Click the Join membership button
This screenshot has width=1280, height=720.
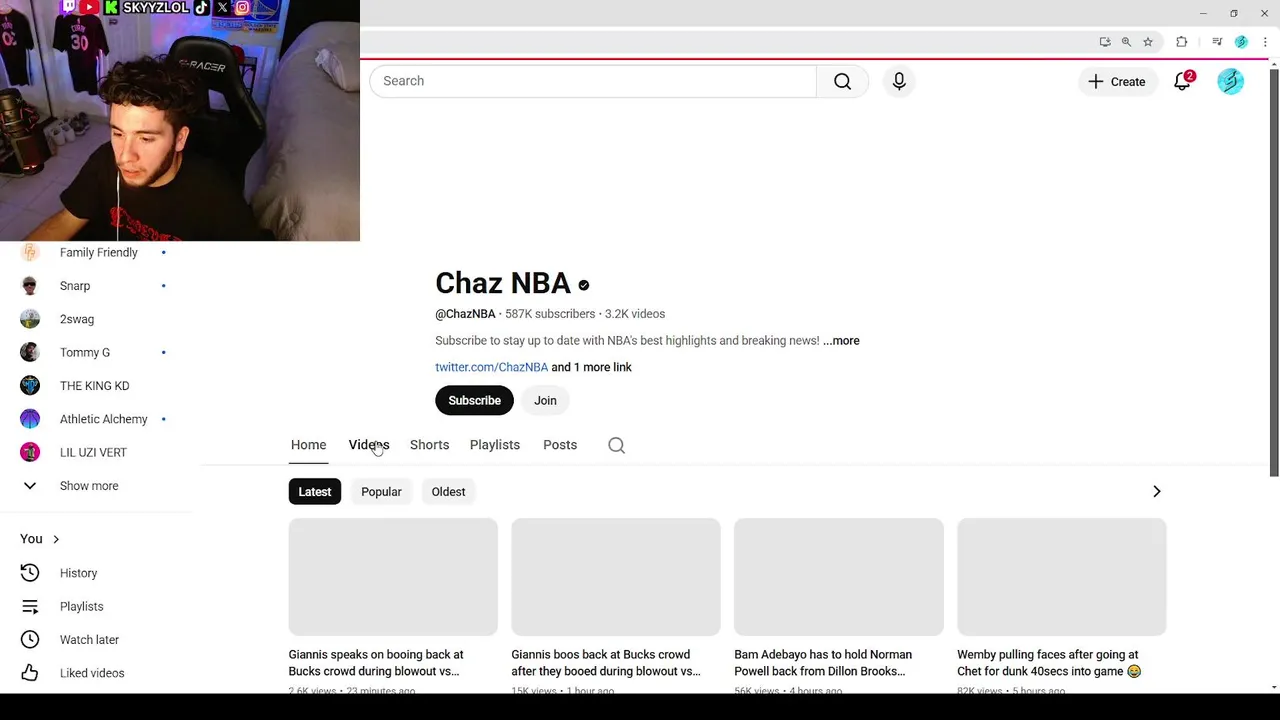click(545, 400)
